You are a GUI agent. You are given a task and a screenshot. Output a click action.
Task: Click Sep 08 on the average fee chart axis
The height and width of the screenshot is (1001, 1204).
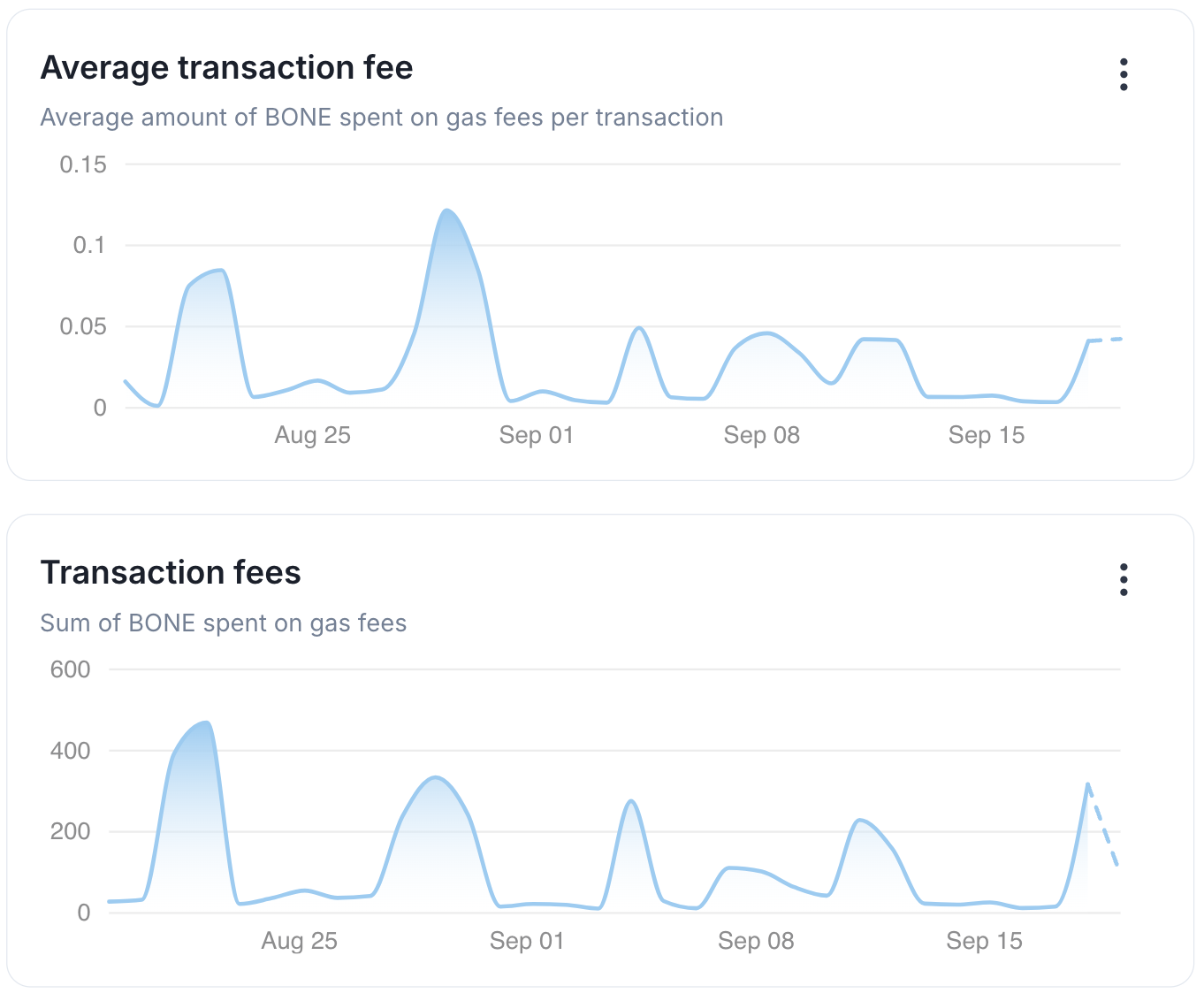click(761, 435)
